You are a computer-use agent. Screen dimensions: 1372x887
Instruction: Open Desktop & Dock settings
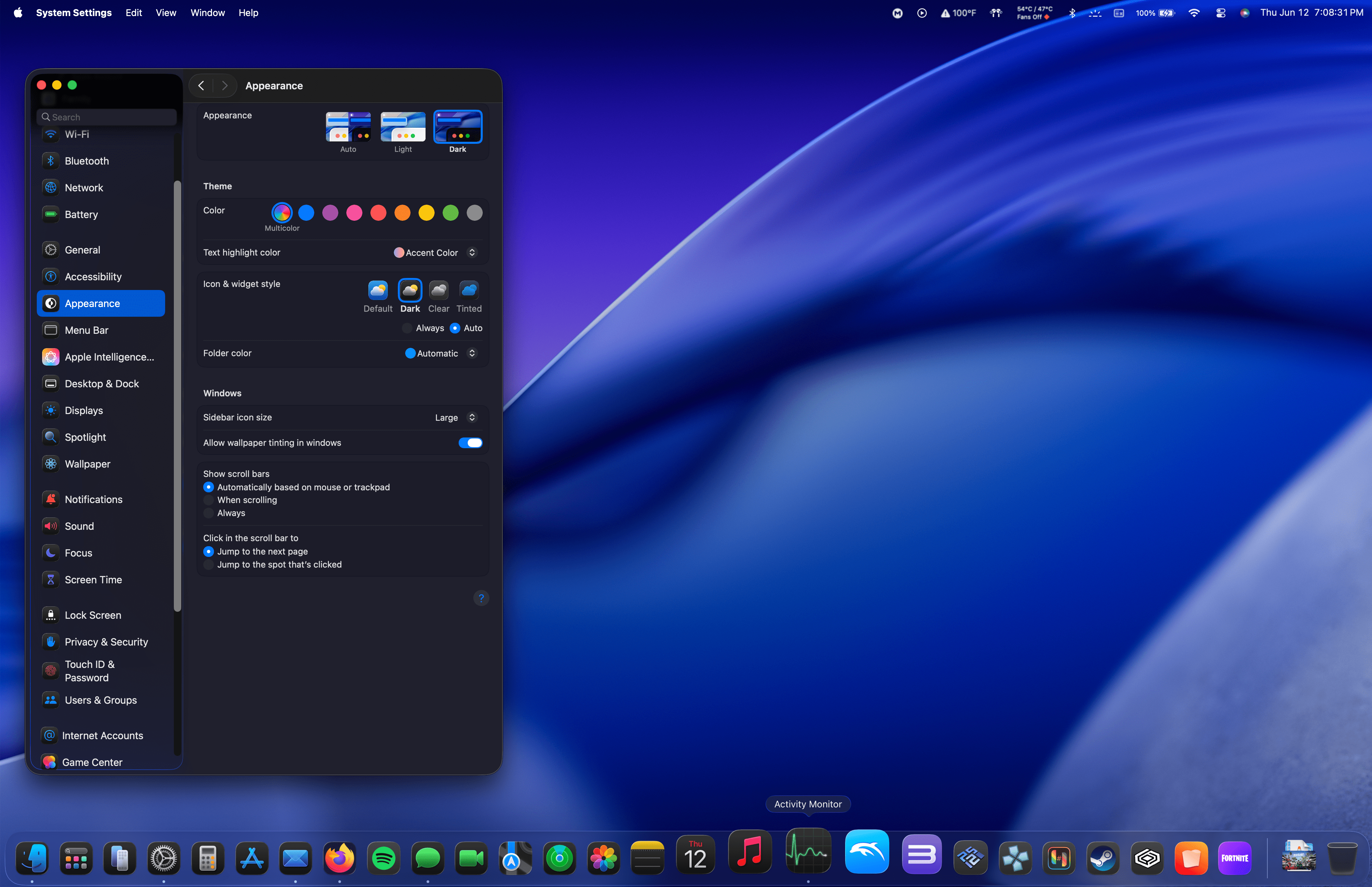pos(101,384)
